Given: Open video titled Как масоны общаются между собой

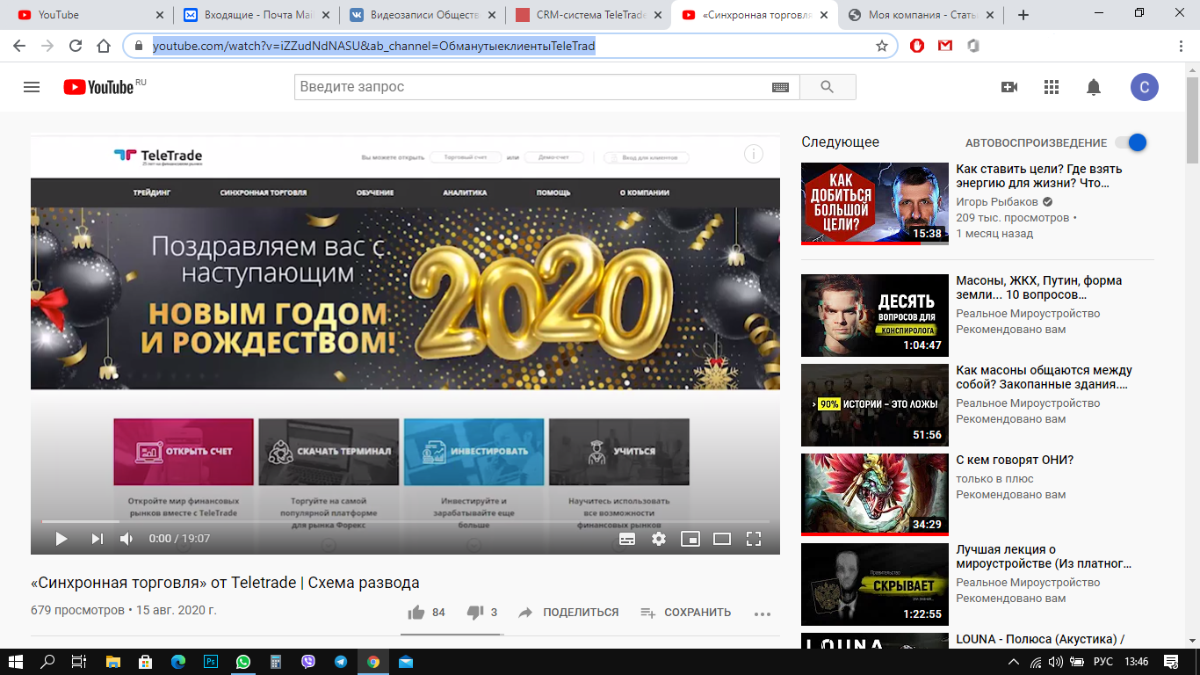Looking at the screenshot, I should coord(1044,377).
